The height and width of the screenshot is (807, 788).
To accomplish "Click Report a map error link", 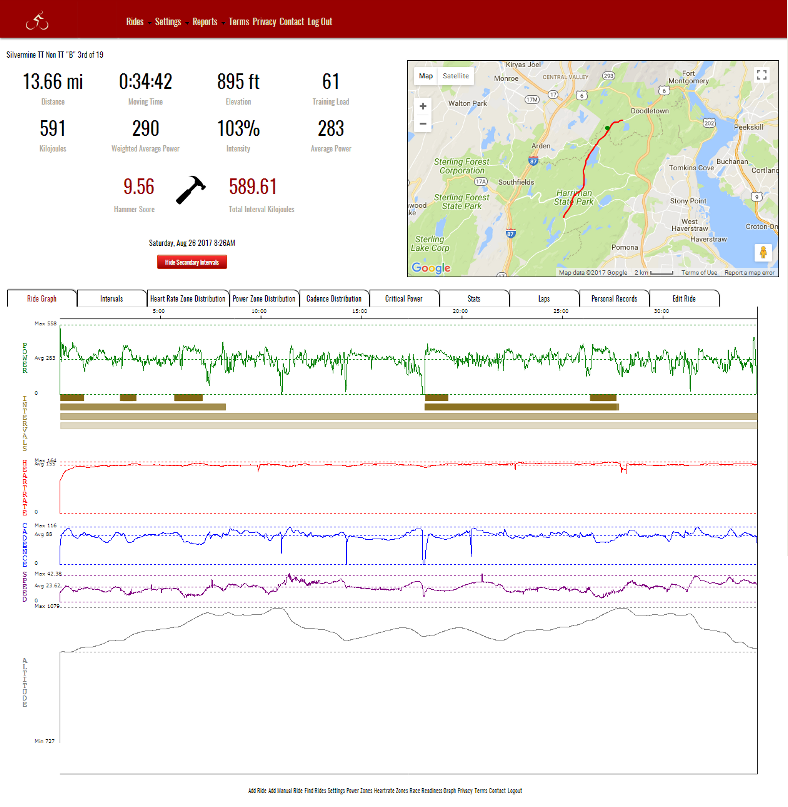I will pos(750,272).
